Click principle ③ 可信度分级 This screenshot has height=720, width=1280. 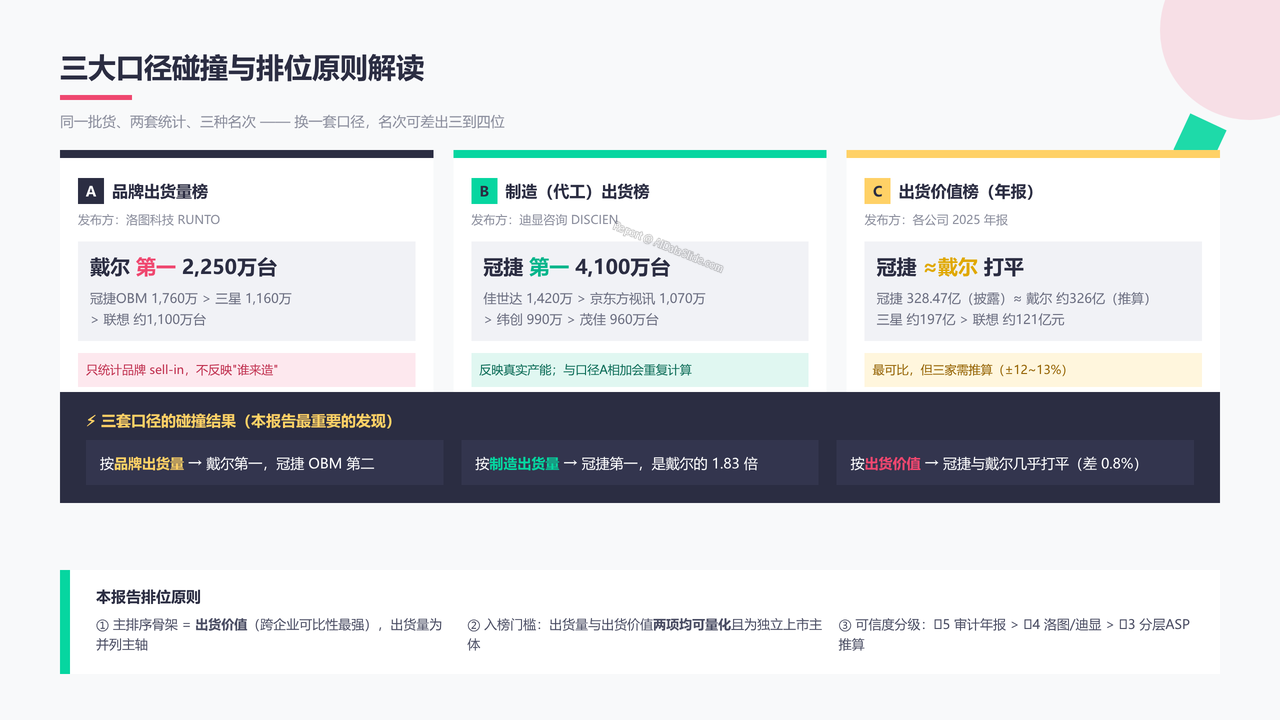[1014, 634]
